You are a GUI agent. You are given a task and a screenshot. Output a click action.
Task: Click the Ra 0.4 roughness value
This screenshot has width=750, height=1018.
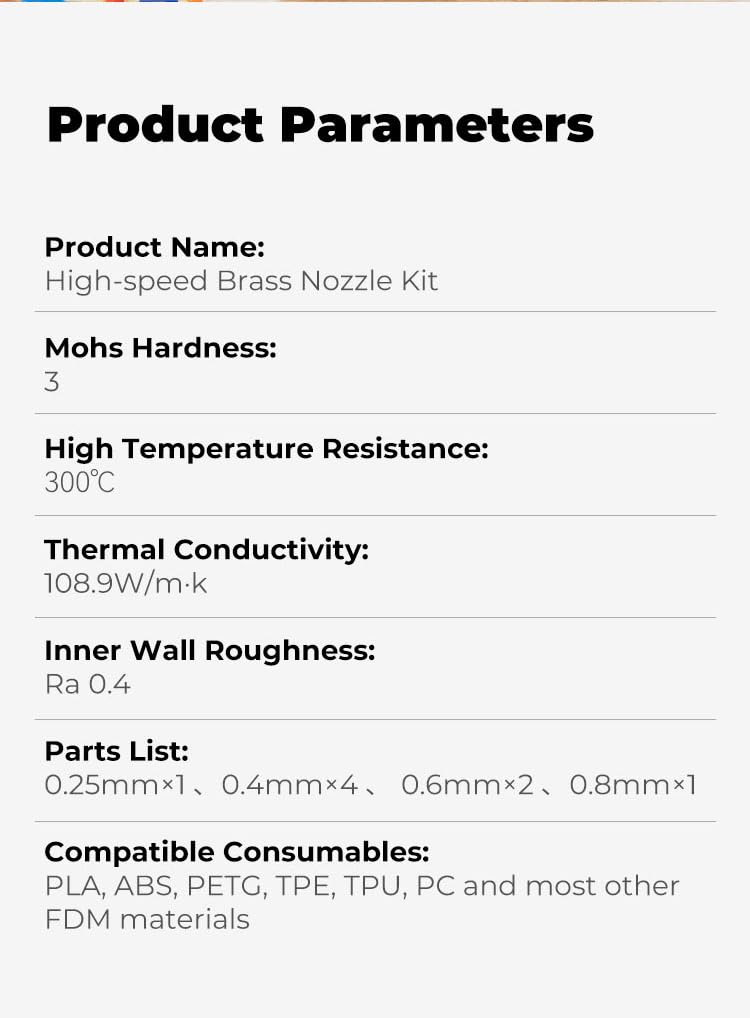88,684
